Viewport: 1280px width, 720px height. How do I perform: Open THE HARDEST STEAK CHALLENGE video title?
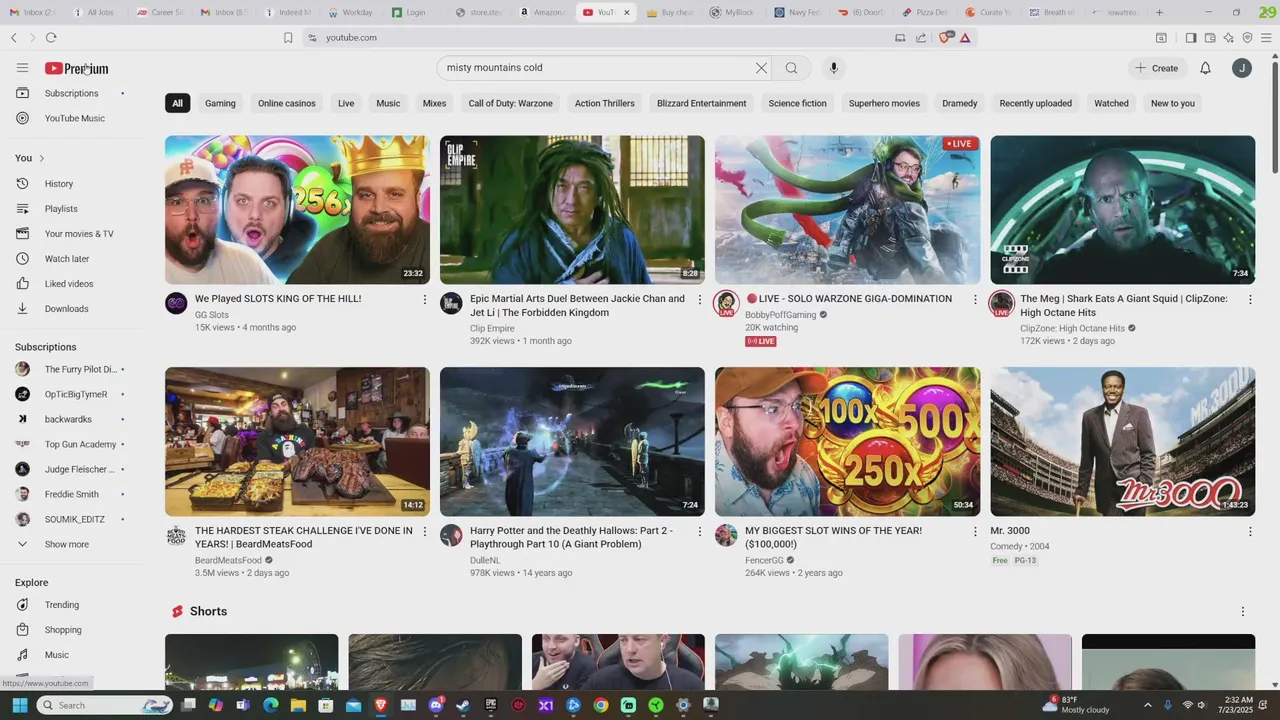click(303, 537)
